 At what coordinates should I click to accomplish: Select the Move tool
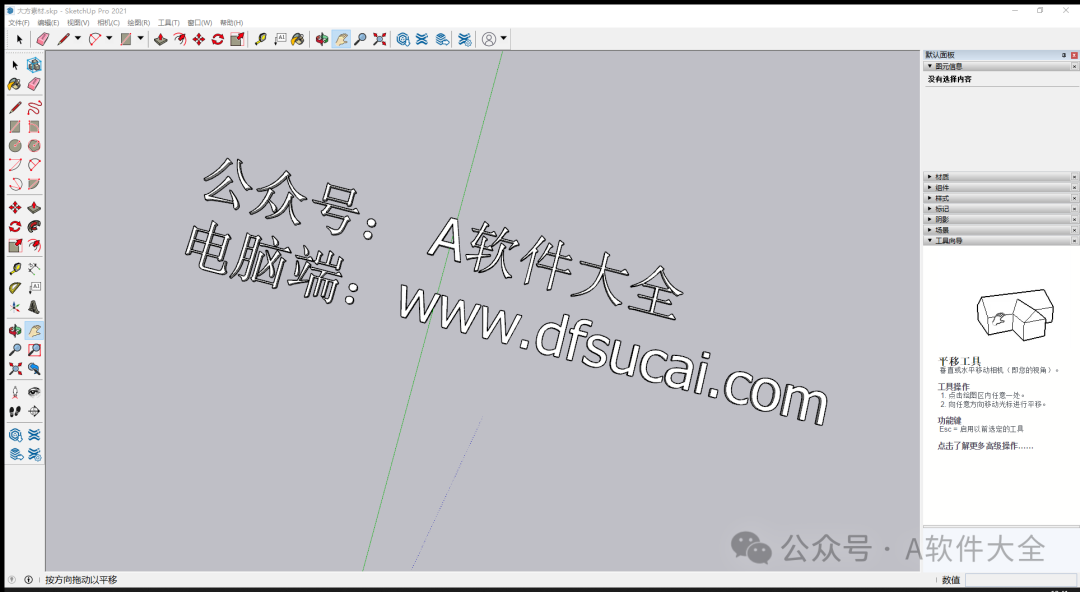coord(196,38)
